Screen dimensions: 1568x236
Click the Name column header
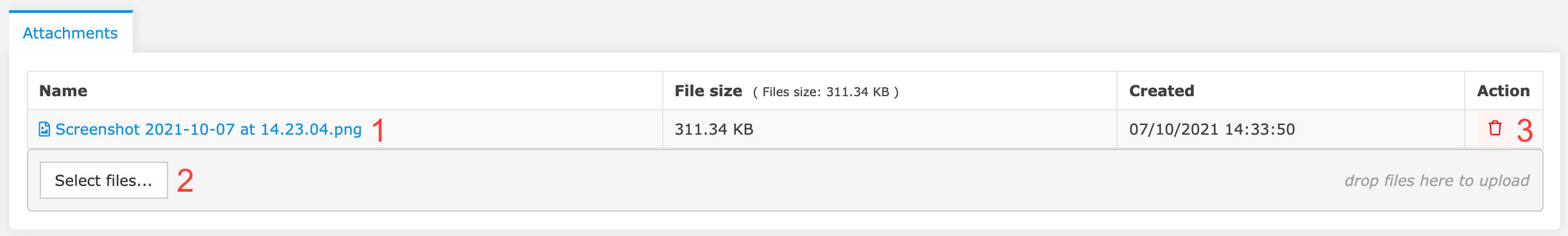pyautogui.click(x=63, y=91)
